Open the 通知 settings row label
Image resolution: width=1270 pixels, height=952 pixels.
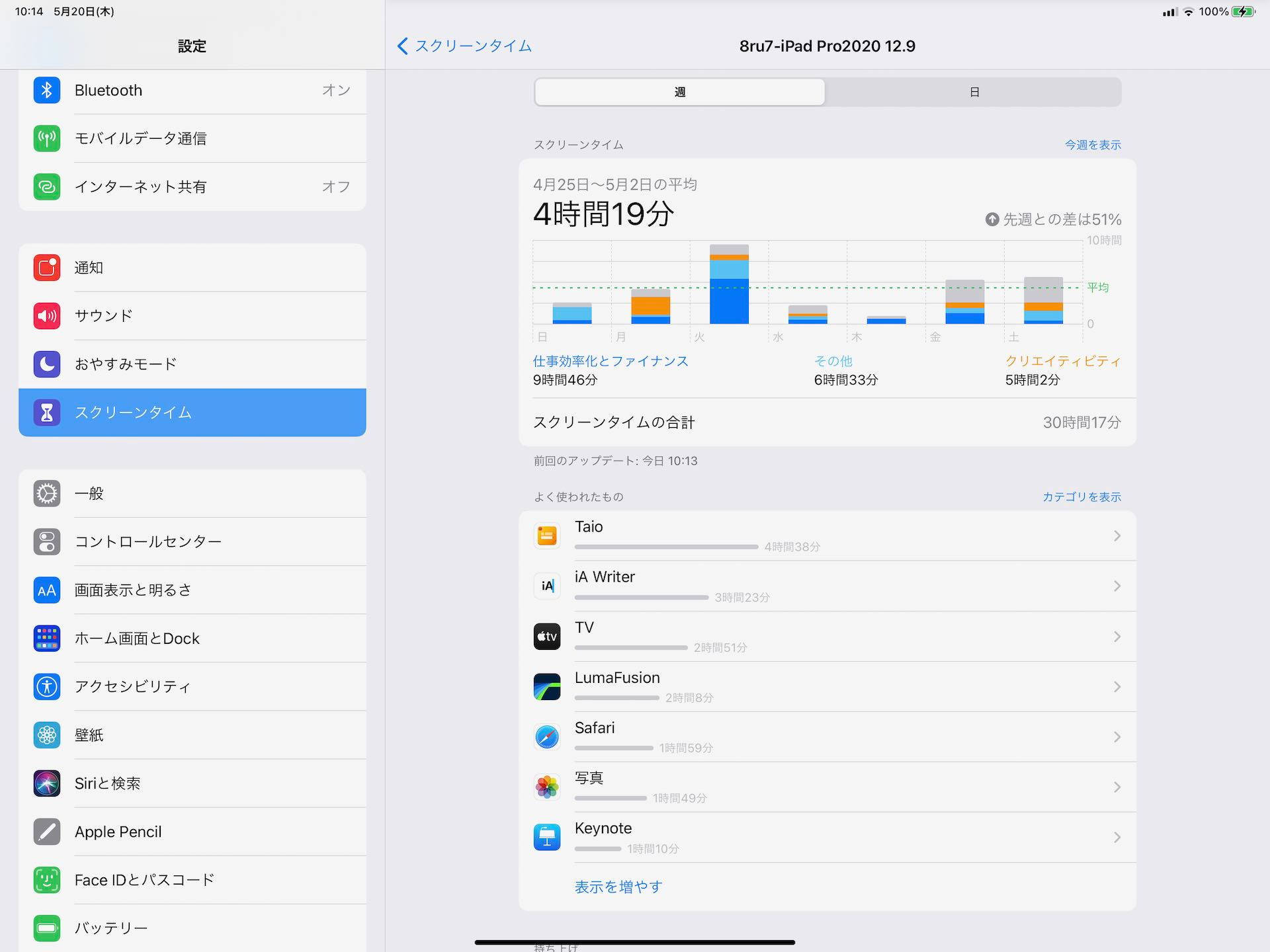click(89, 267)
